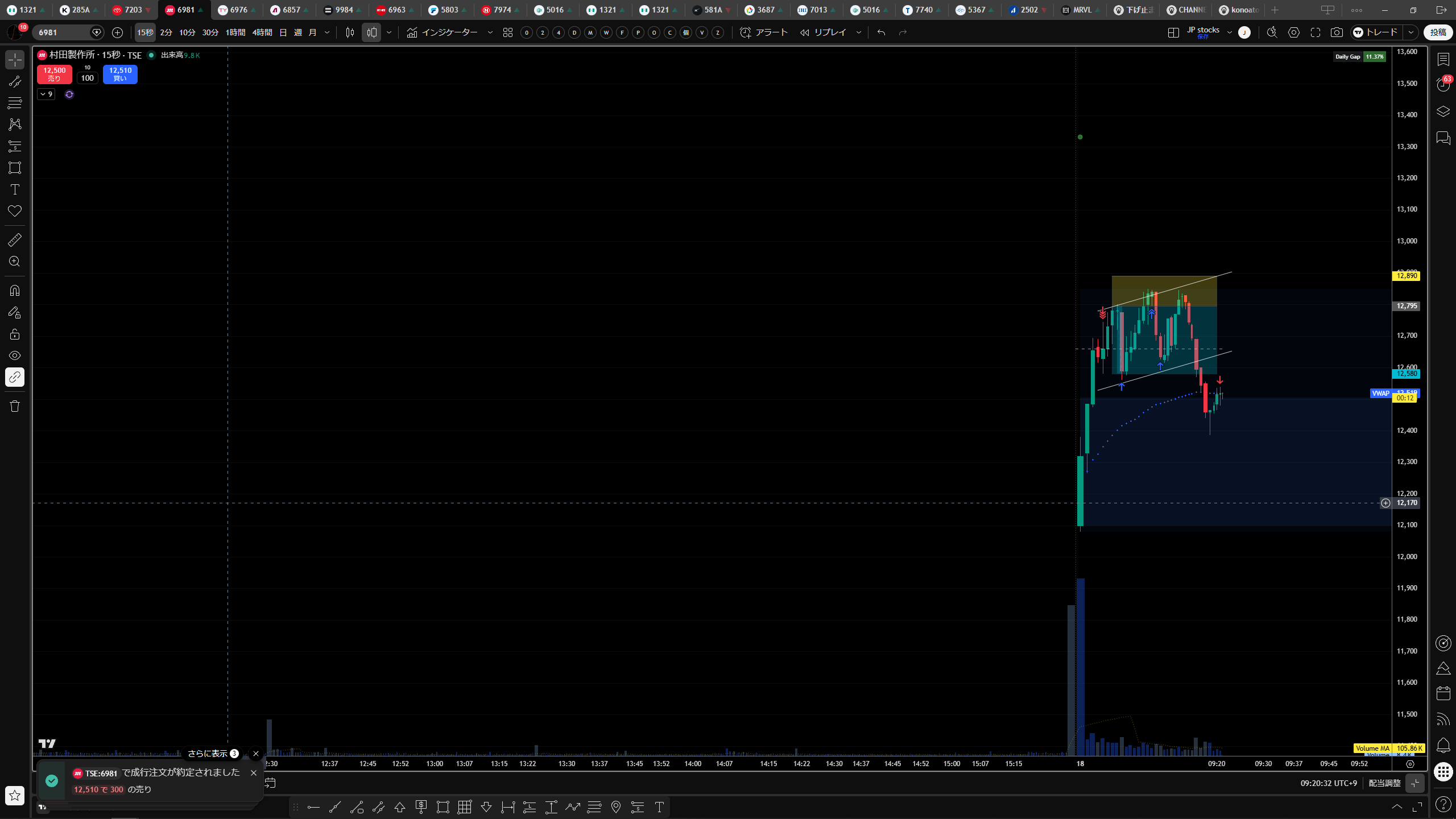Expand インジケーター favorites chevron
Screen dimensions: 1456x819
coord(490,33)
